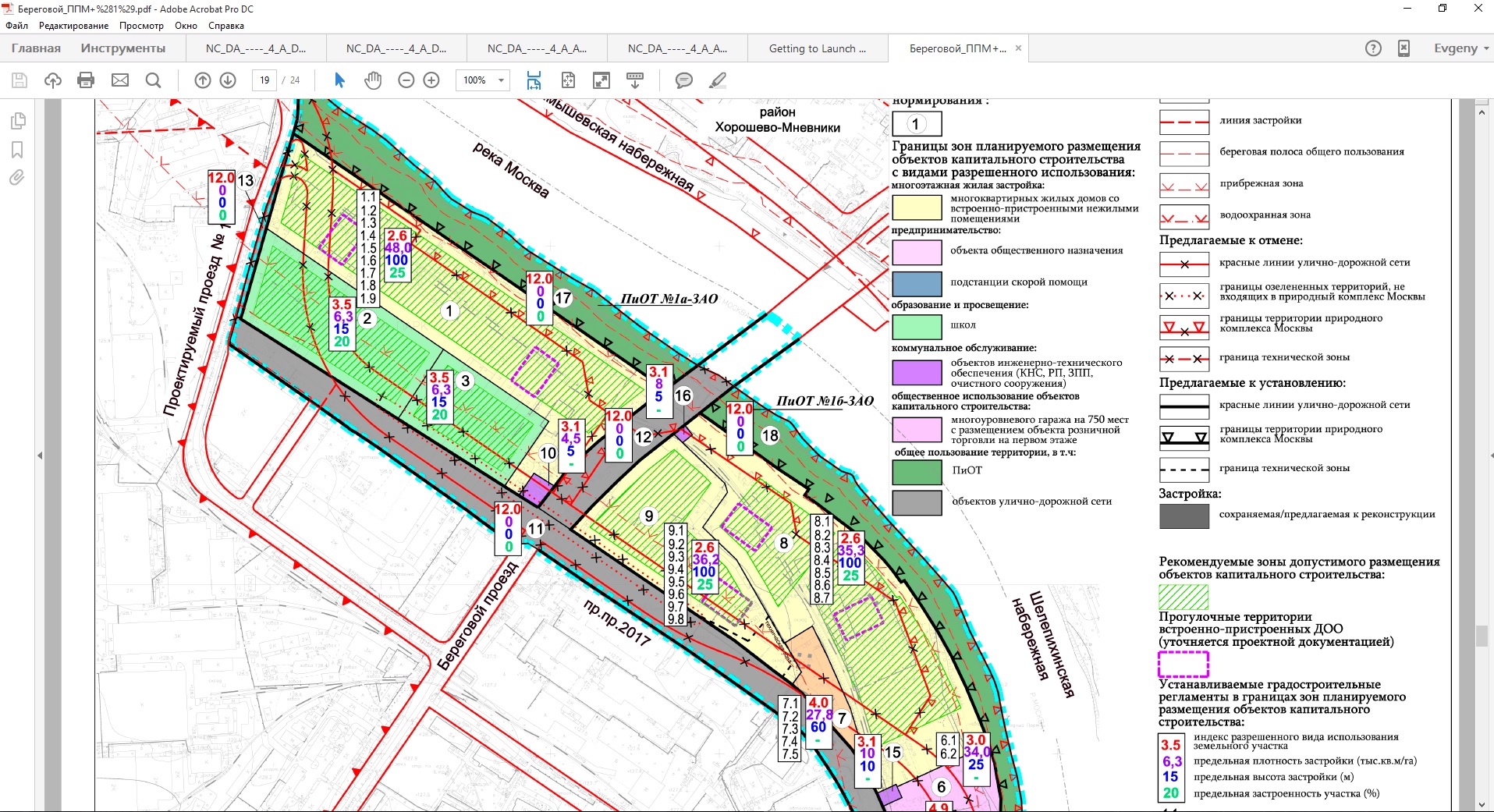
Task: Click the Save file icon
Action: [x=20, y=80]
